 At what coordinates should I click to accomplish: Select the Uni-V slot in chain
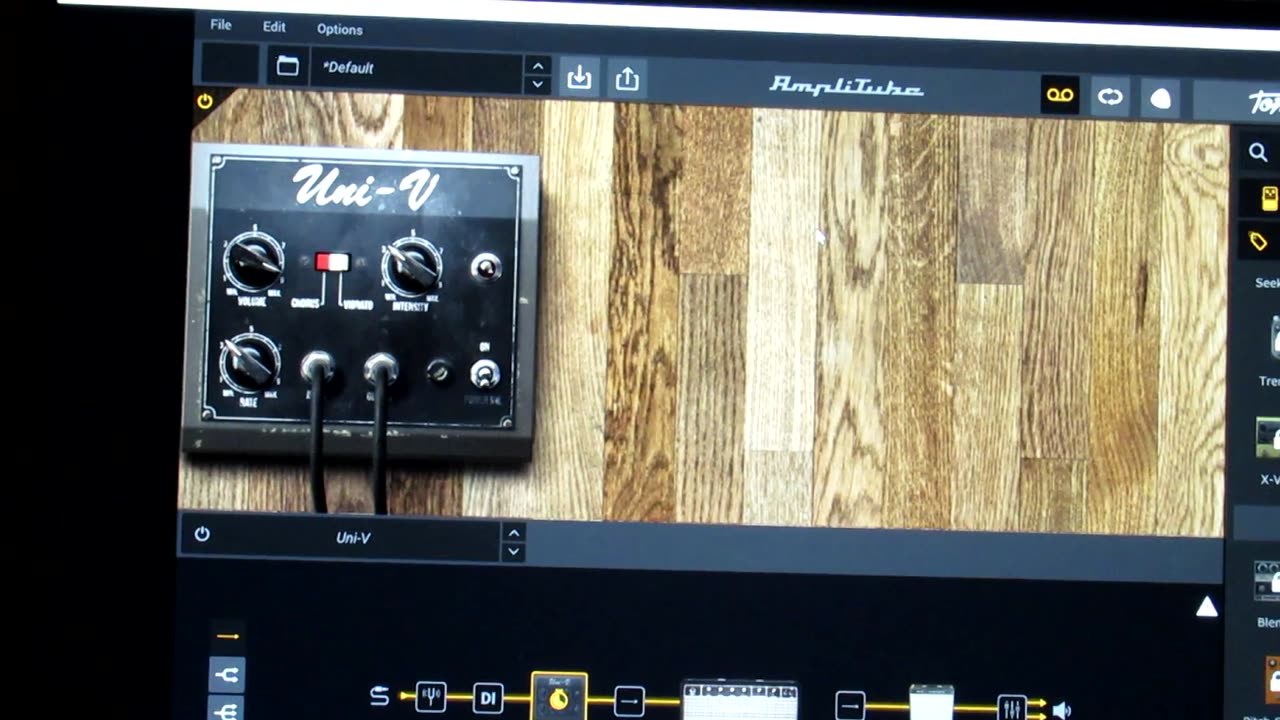[x=559, y=697]
